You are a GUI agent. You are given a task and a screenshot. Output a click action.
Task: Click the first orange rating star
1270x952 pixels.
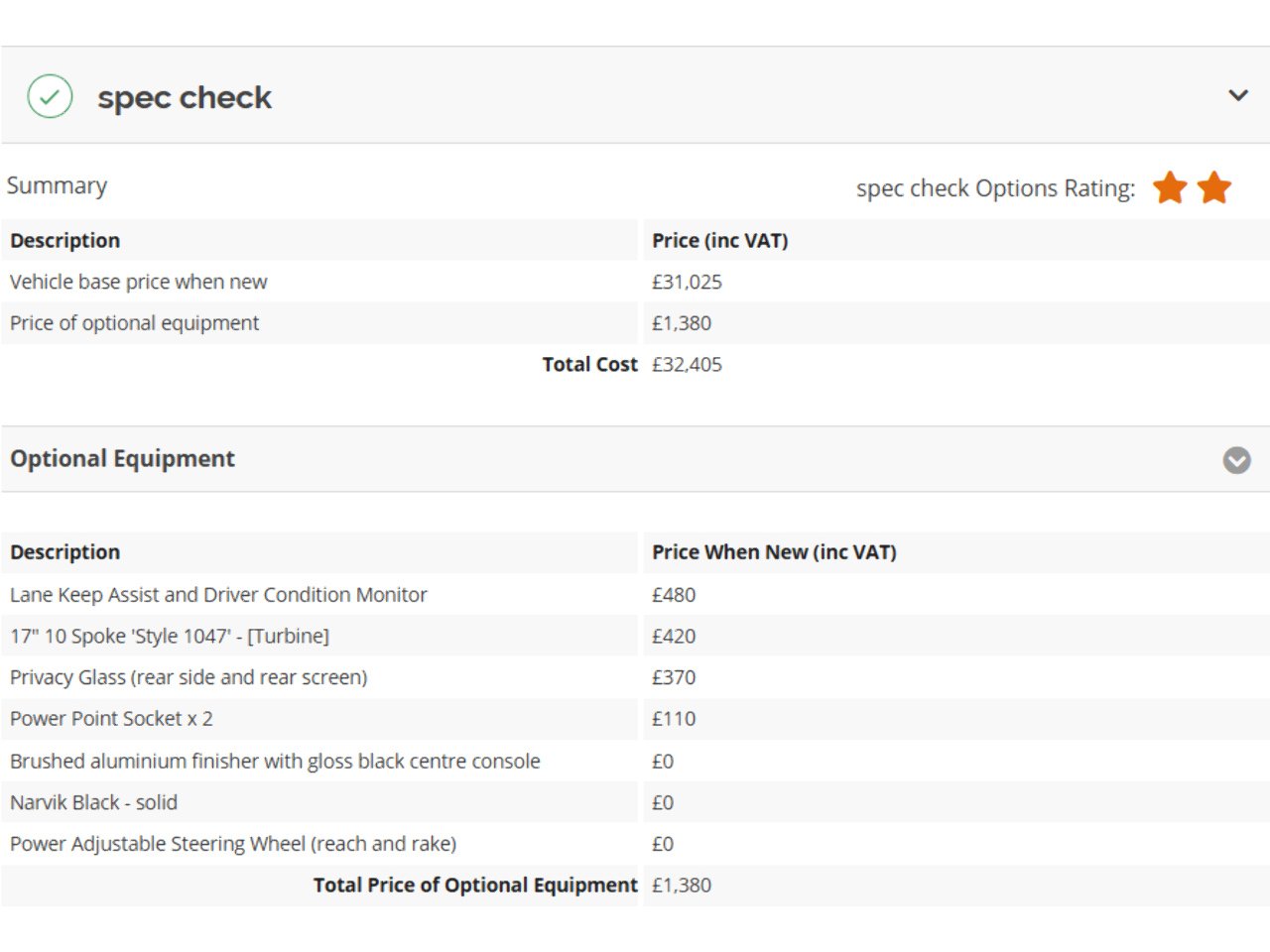1170,187
